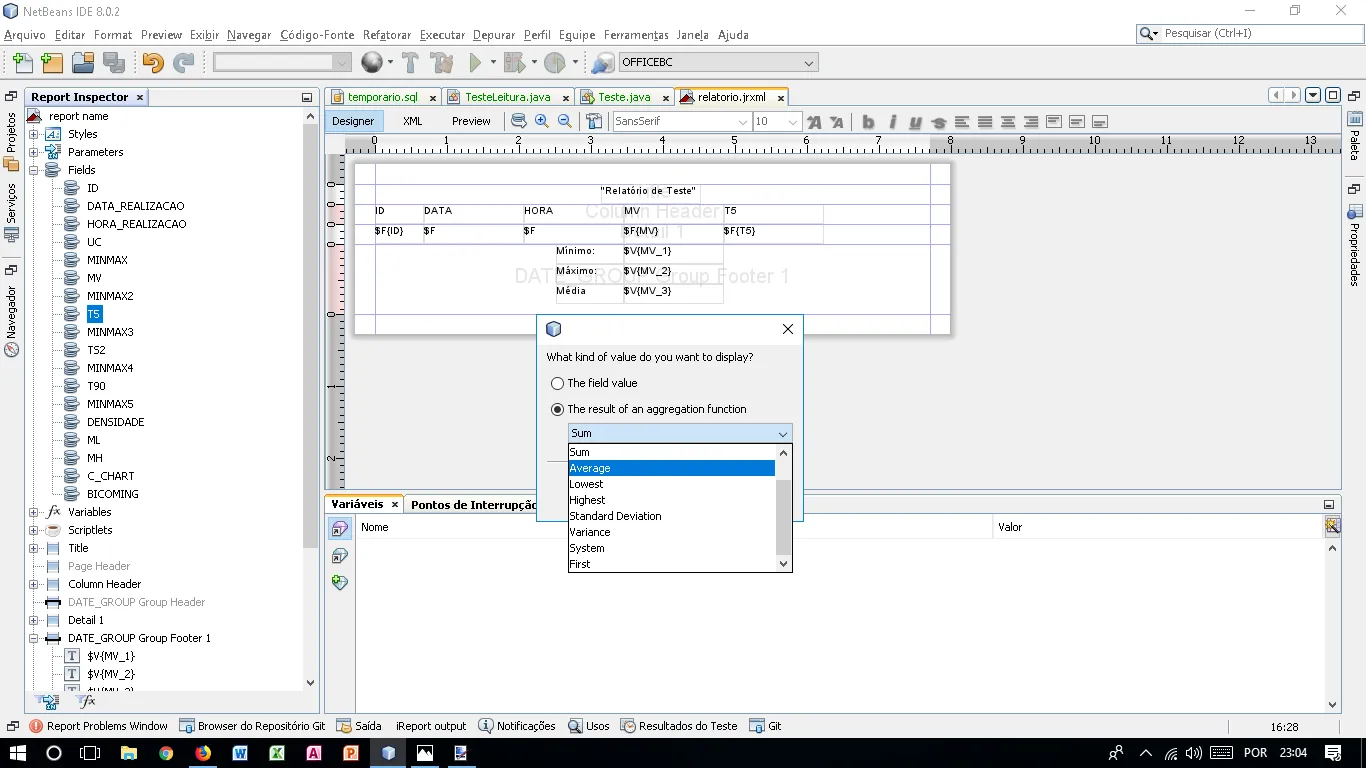Screen dimensions: 1366x768
Task: Open Firefox from the Windows taskbar
Action: pyautogui.click(x=203, y=753)
